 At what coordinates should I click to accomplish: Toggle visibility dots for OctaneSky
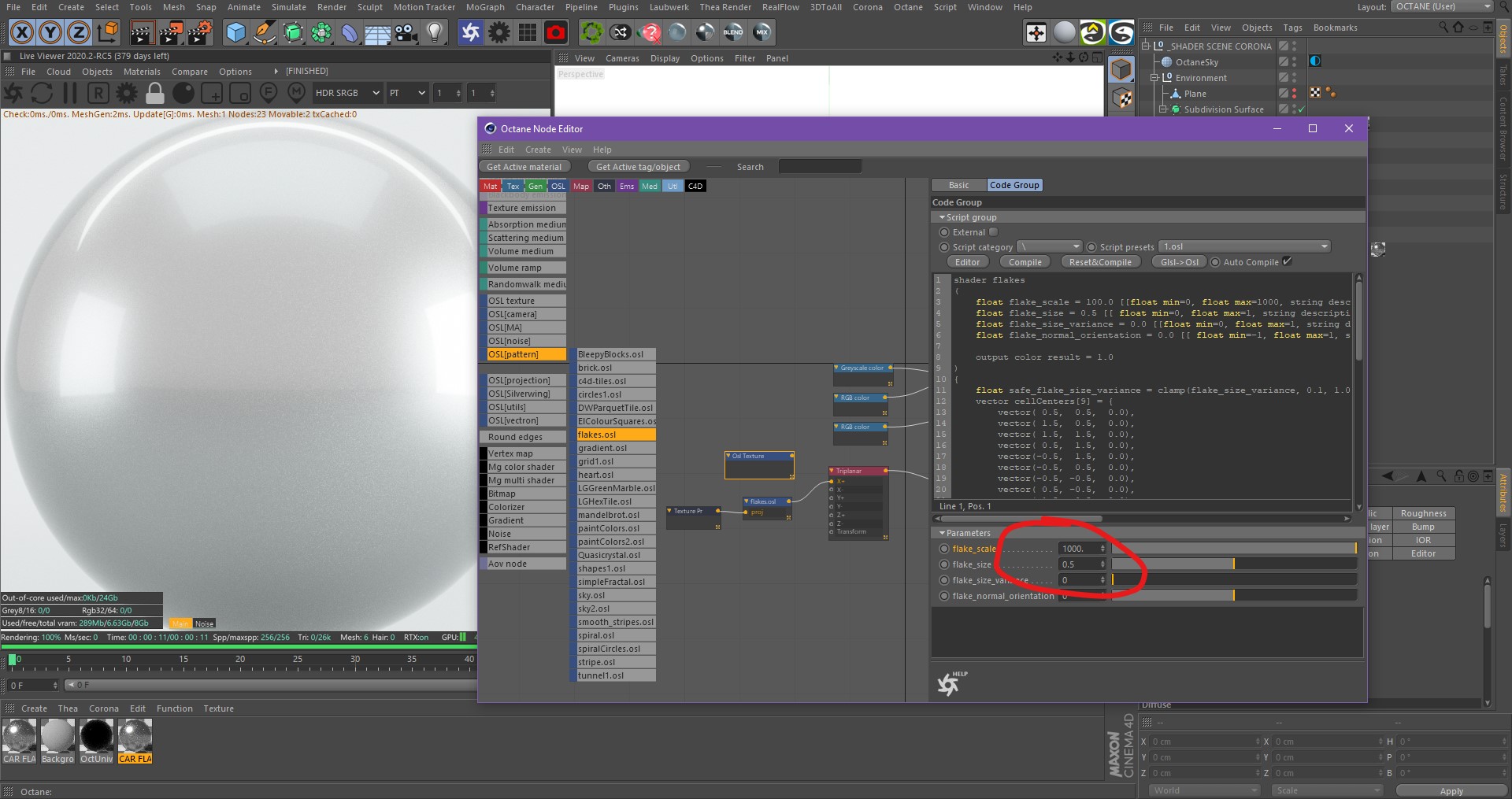pyautogui.click(x=1294, y=61)
